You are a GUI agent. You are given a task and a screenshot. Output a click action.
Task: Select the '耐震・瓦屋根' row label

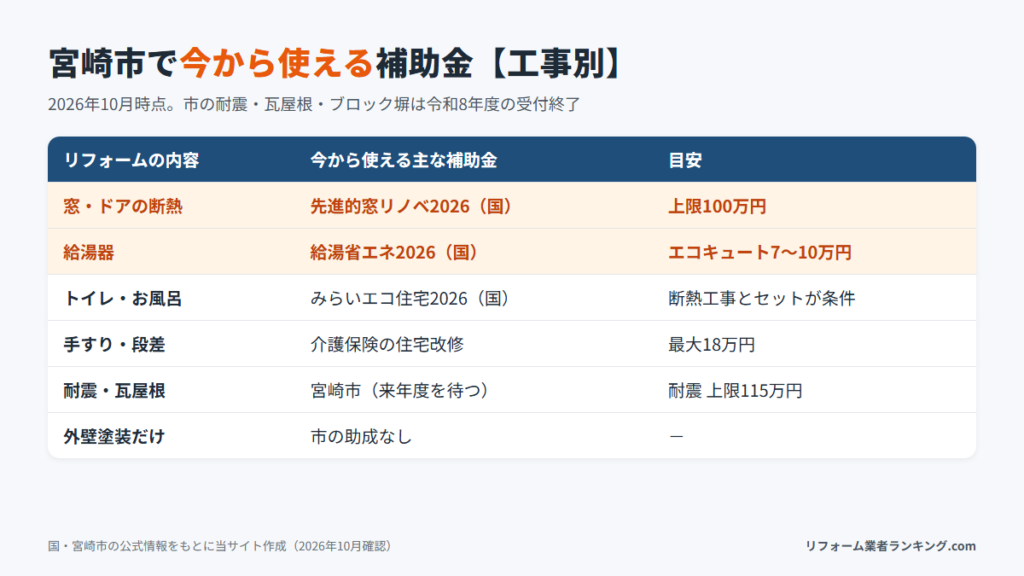click(114, 391)
